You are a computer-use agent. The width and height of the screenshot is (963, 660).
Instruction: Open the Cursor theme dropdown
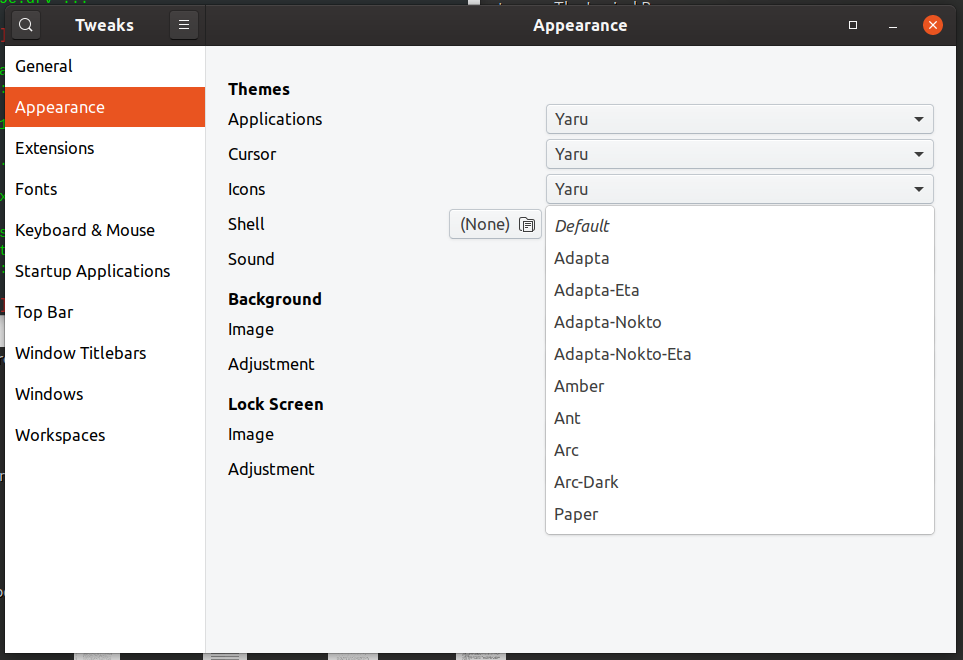click(x=738, y=153)
